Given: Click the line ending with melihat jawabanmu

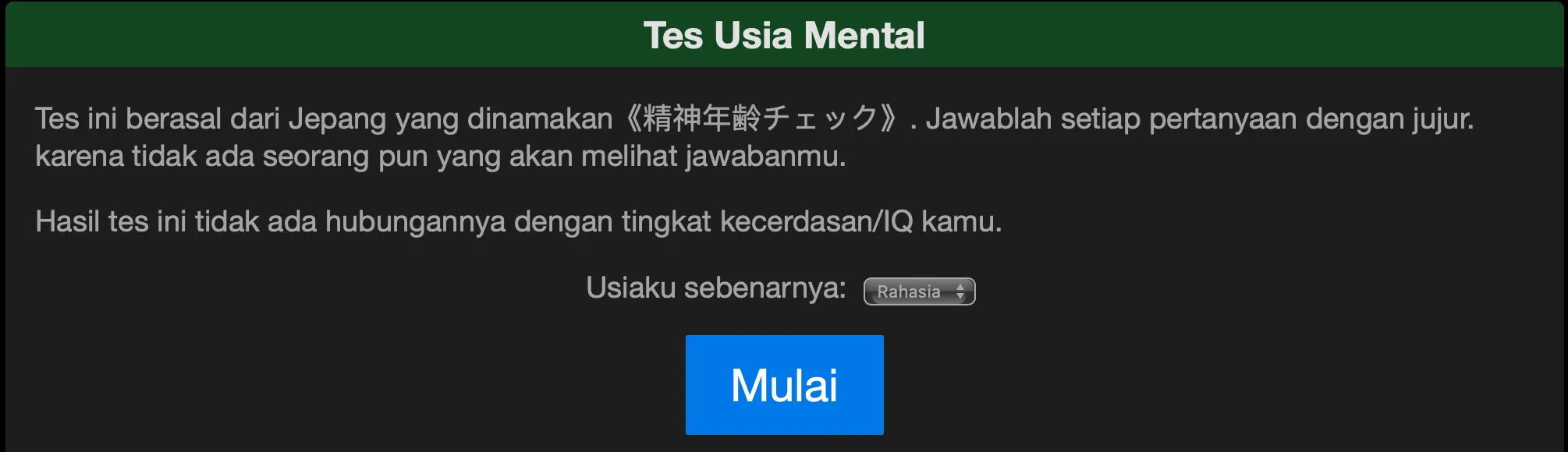Looking at the screenshot, I should coord(441,157).
